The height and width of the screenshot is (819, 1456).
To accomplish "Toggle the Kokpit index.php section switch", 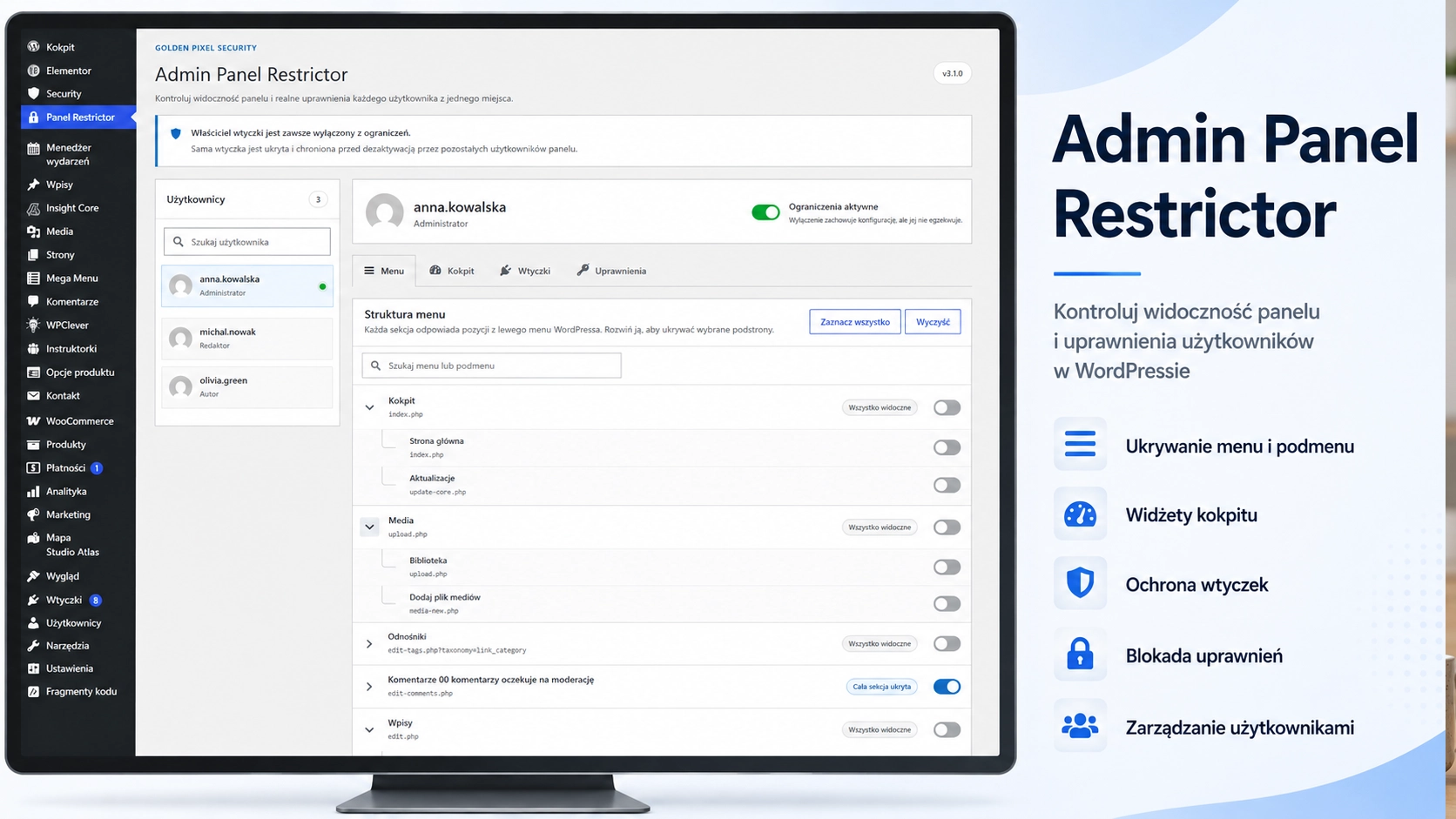I will pos(947,407).
